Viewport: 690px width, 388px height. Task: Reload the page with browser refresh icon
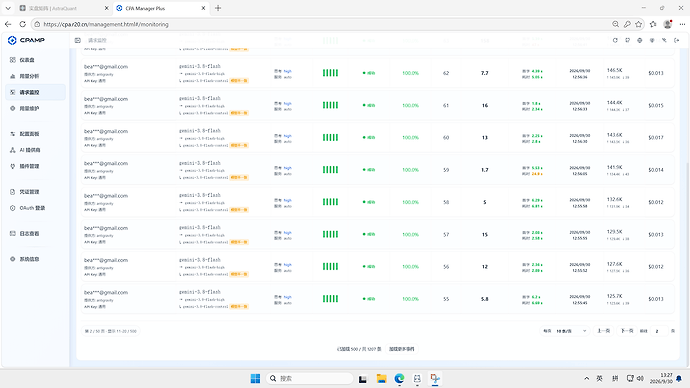(22, 24)
